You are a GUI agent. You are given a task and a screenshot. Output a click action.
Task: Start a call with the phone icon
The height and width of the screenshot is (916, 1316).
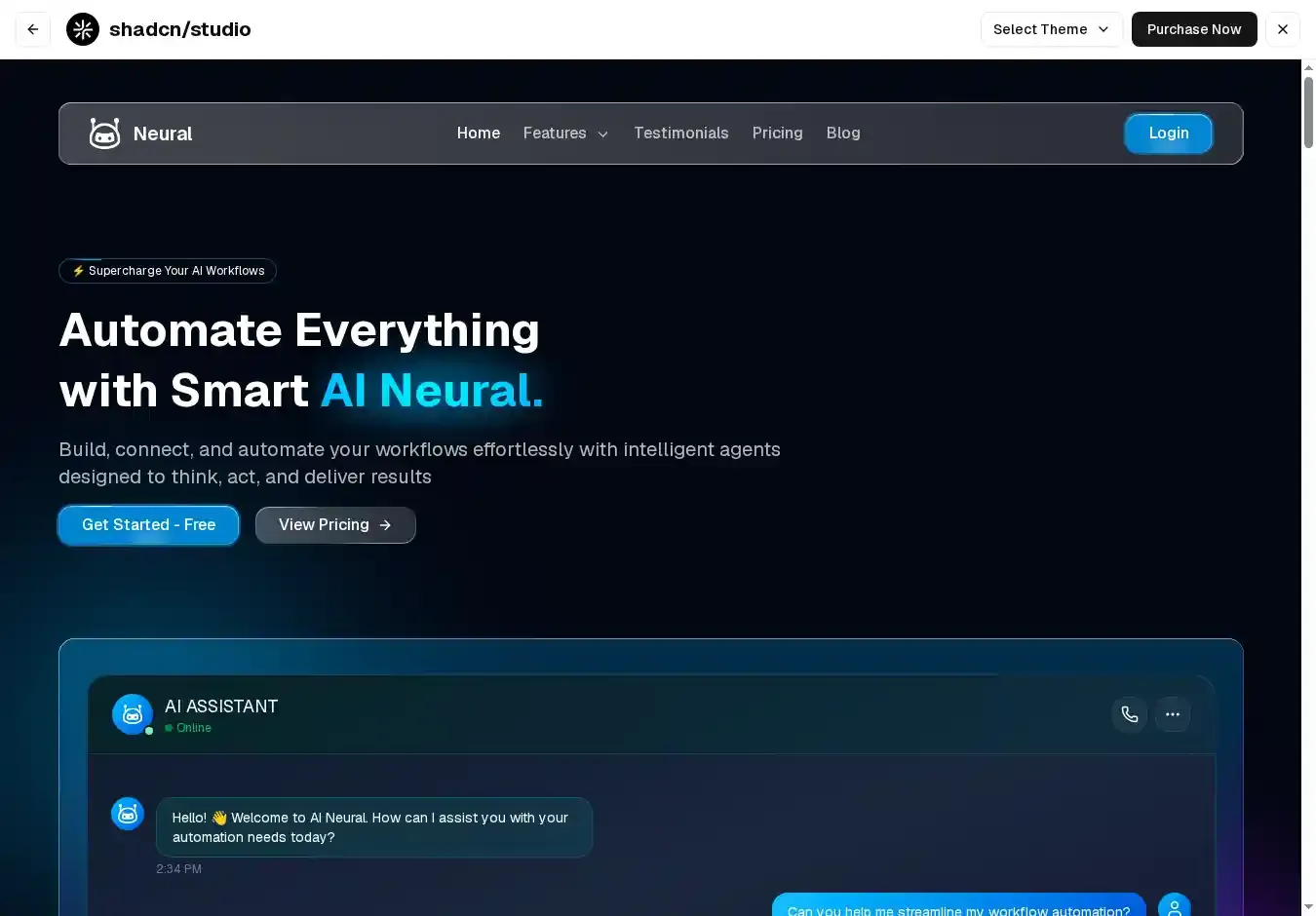pyautogui.click(x=1130, y=714)
